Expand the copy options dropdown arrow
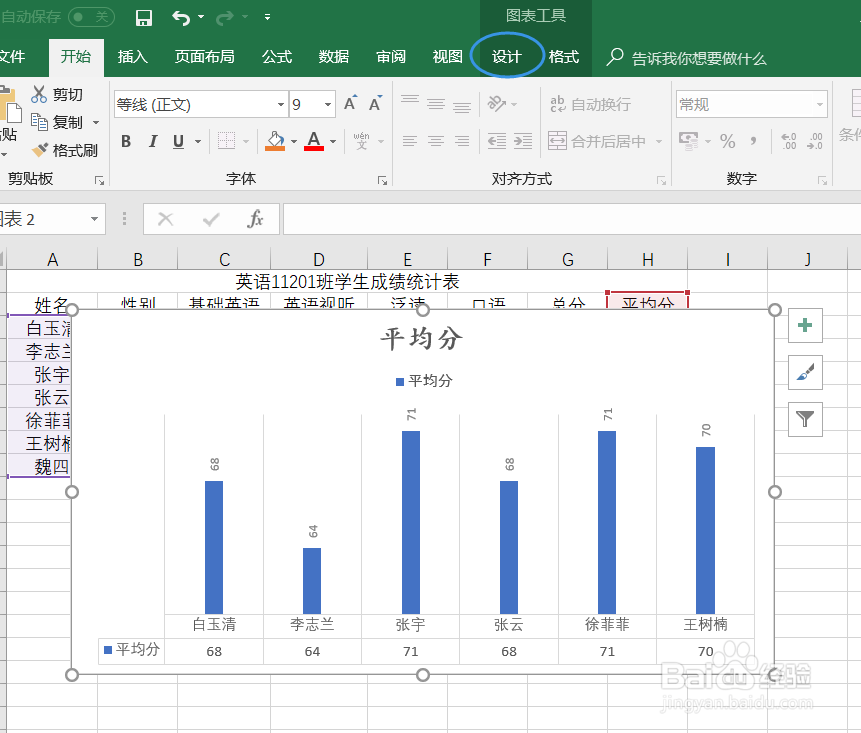861x733 pixels. click(x=96, y=122)
